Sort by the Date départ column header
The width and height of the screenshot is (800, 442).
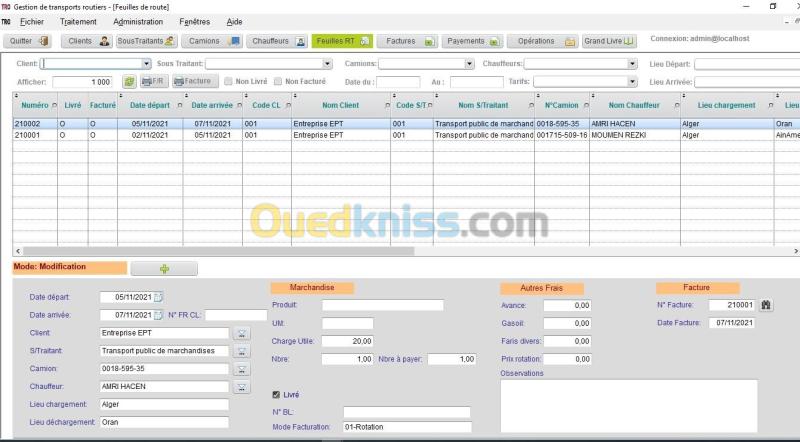[150, 105]
